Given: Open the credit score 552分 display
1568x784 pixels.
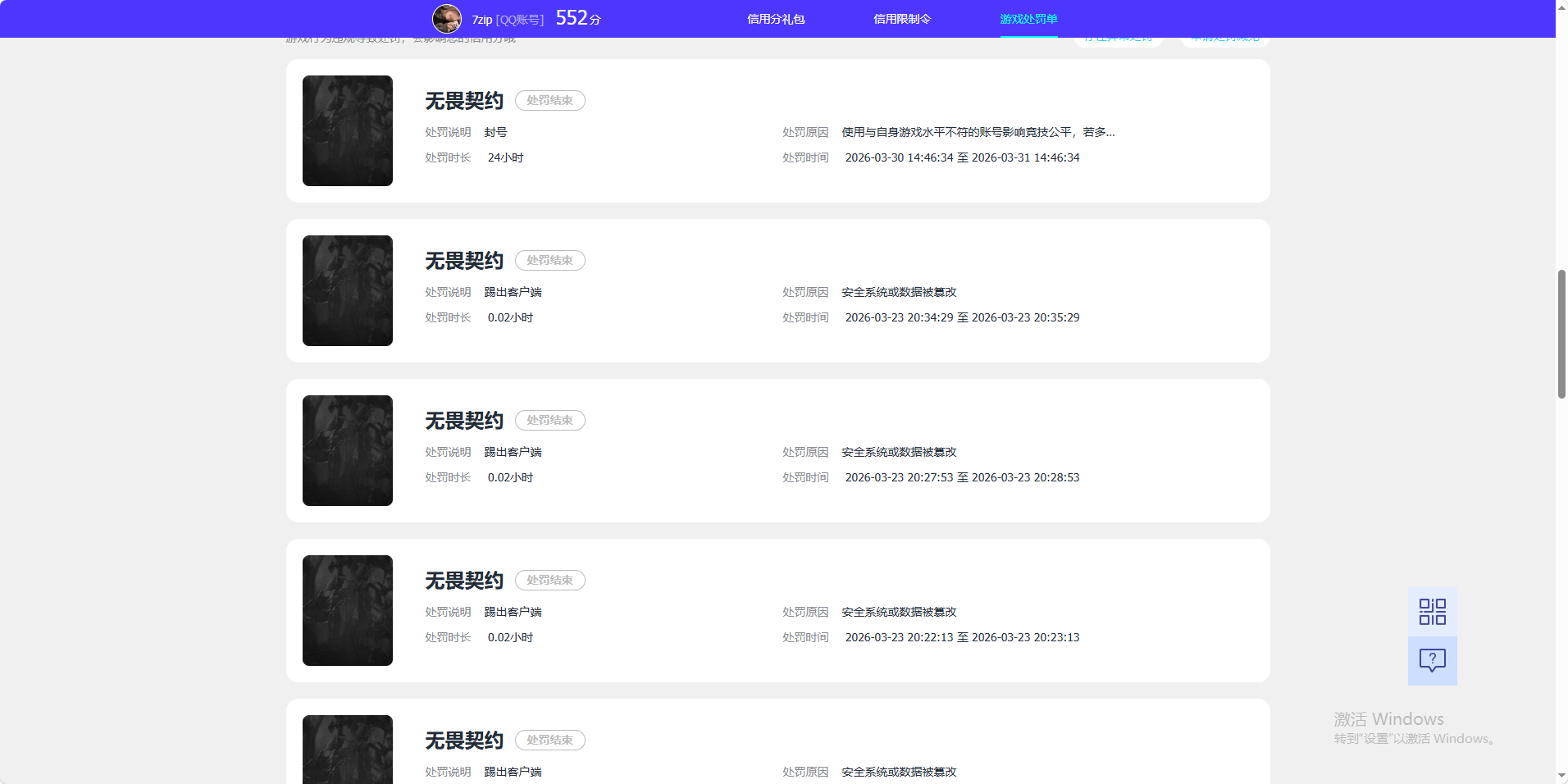Looking at the screenshot, I should [x=577, y=17].
